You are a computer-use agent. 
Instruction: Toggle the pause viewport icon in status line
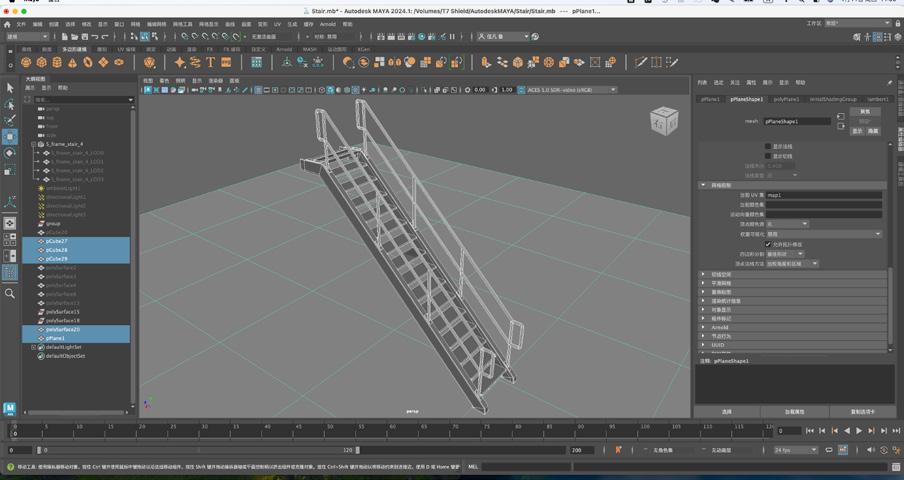(x=452, y=37)
